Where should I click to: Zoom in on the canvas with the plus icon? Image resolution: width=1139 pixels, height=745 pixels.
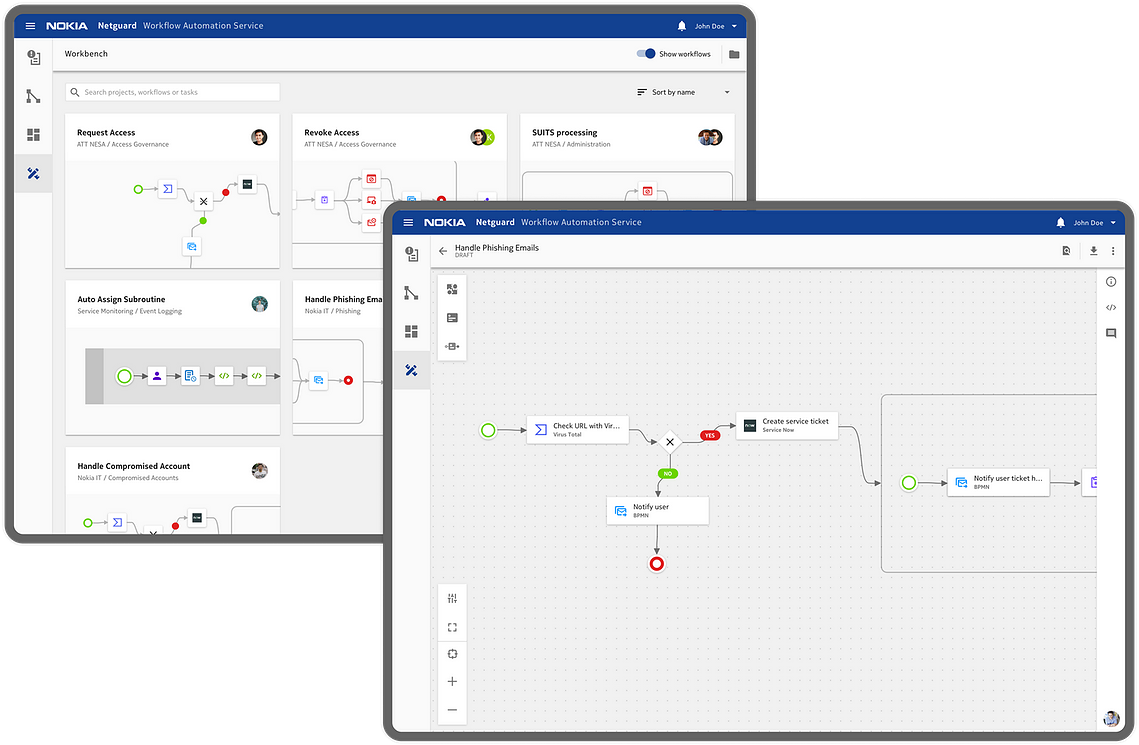pyautogui.click(x=453, y=681)
